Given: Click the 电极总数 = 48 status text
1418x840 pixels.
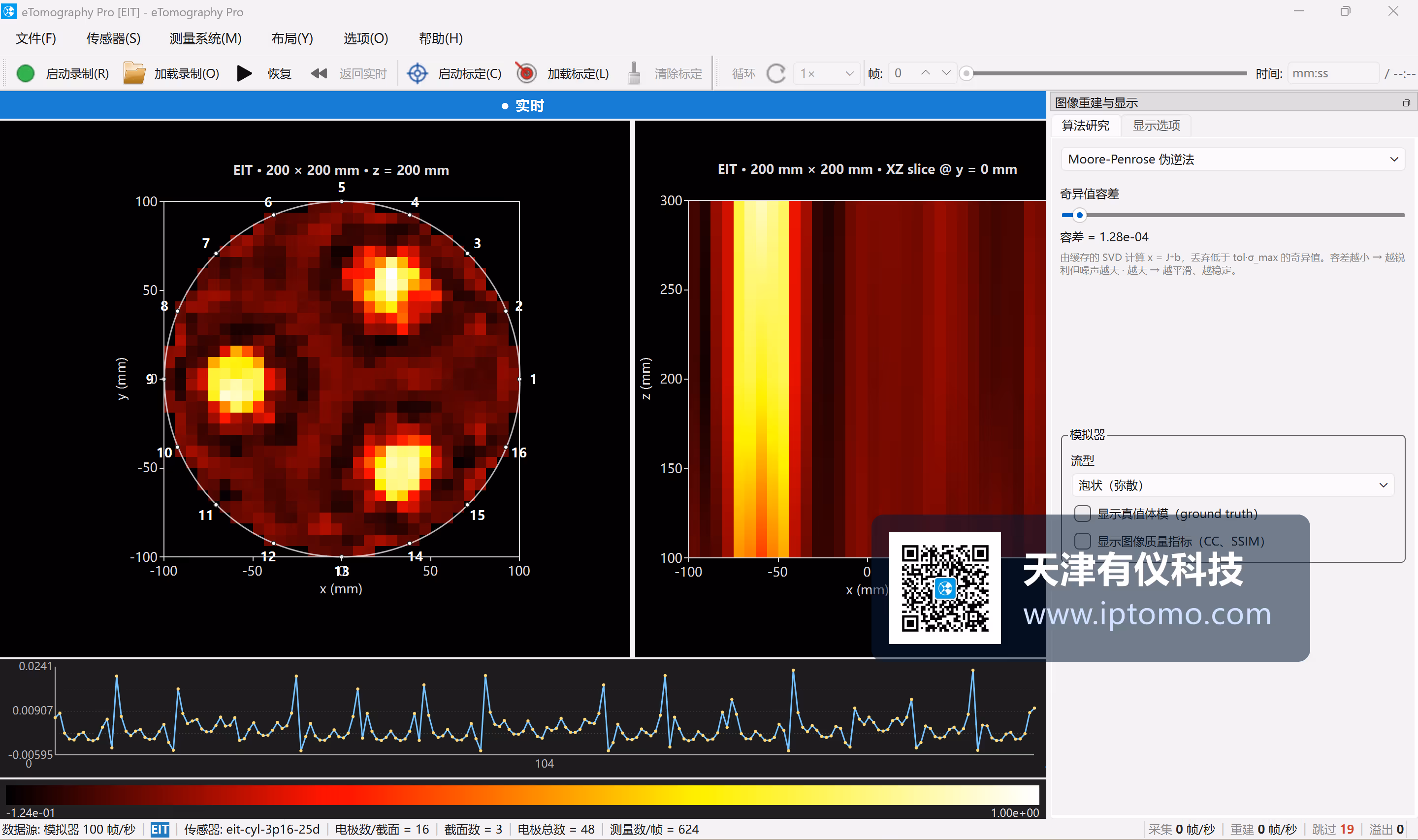Looking at the screenshot, I should pyautogui.click(x=556, y=830).
